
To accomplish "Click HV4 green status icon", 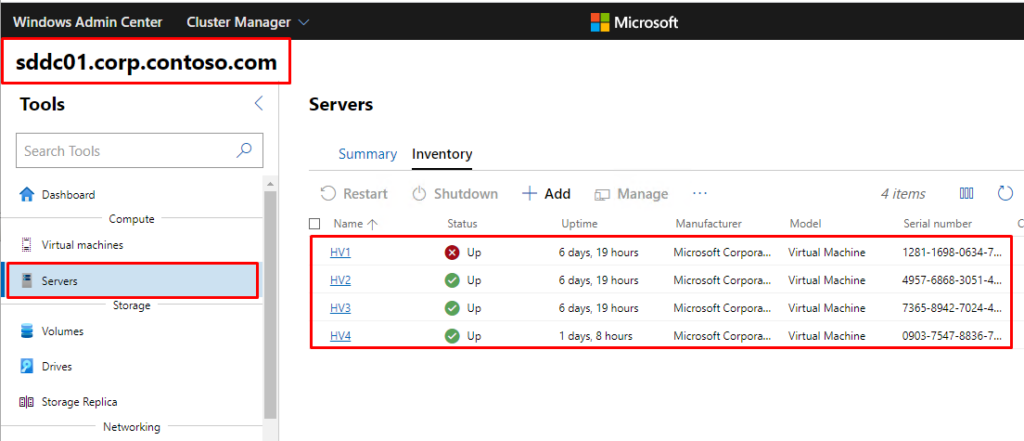I will click(452, 336).
